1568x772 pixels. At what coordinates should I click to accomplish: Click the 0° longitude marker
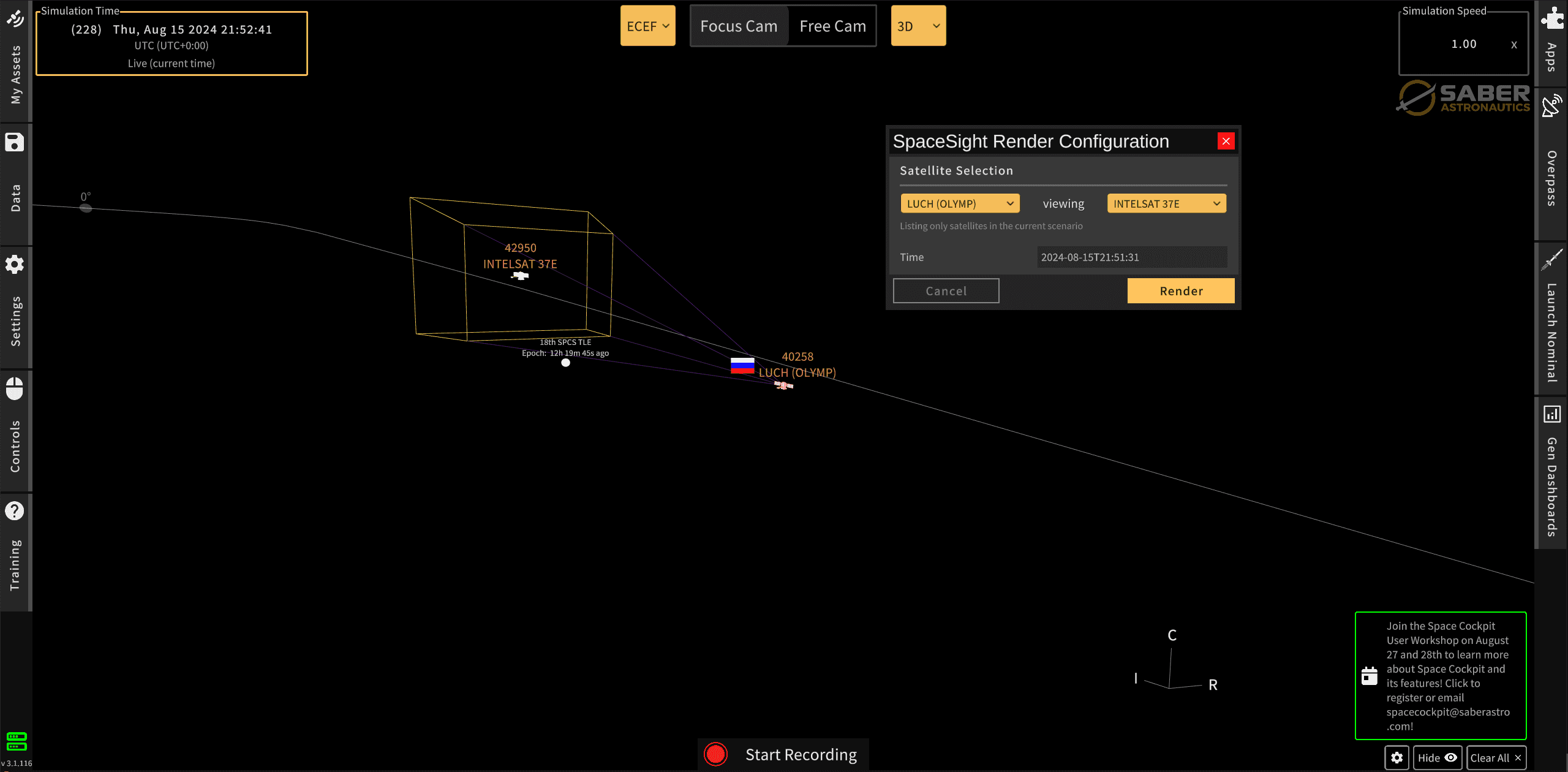pyautogui.click(x=86, y=208)
